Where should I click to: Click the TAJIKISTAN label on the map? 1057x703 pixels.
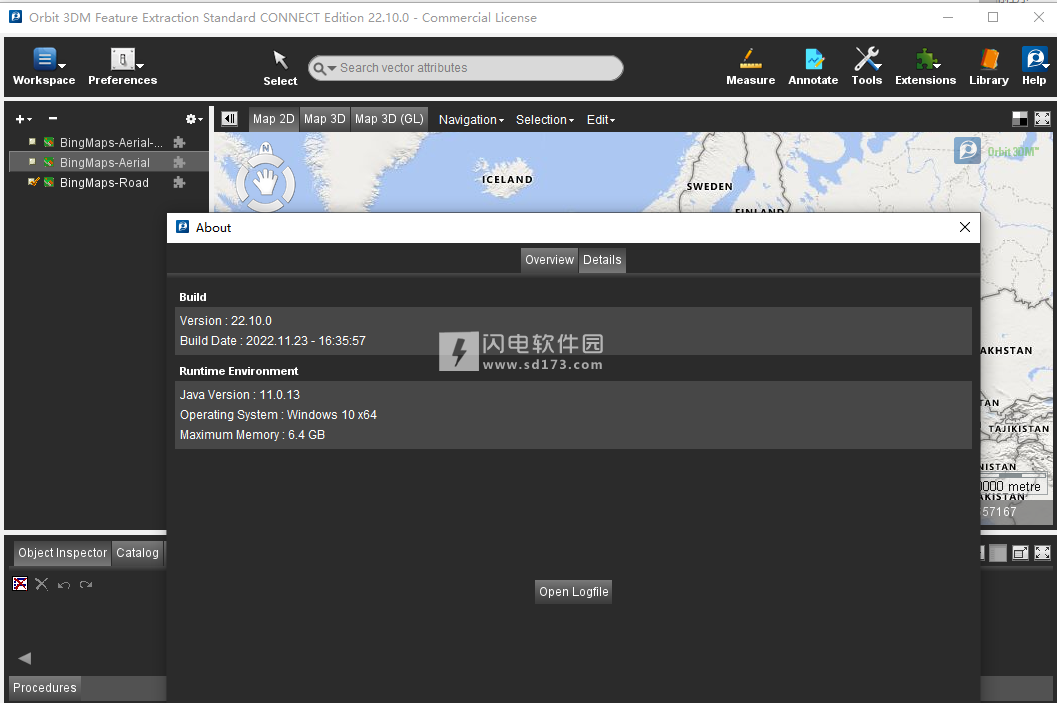click(x=1019, y=429)
